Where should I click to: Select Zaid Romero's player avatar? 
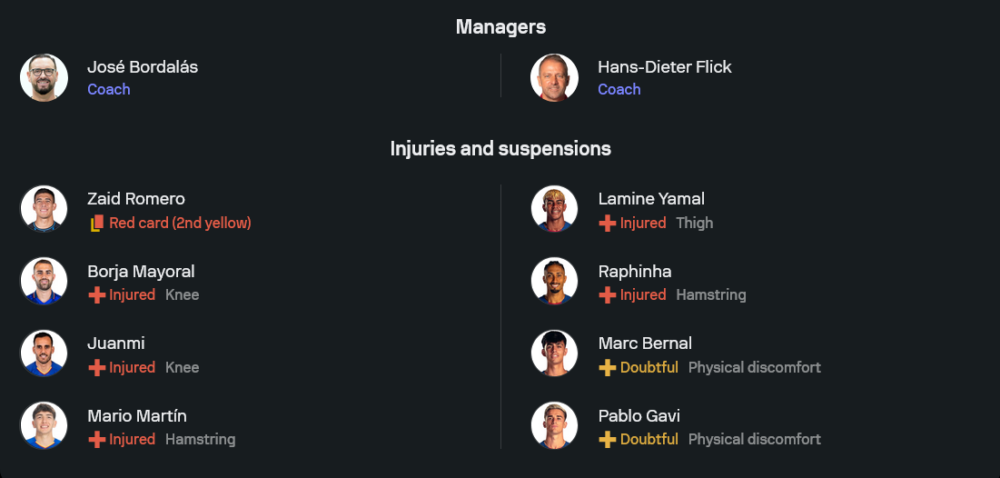pyautogui.click(x=44, y=209)
